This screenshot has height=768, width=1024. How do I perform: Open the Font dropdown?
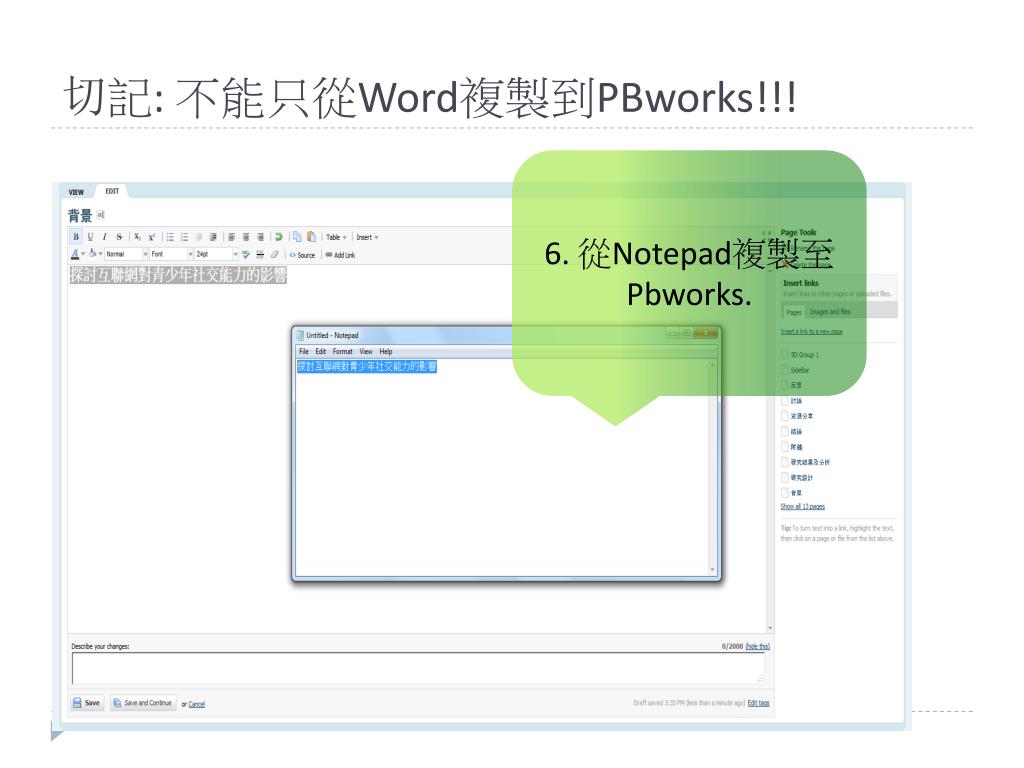[172, 254]
